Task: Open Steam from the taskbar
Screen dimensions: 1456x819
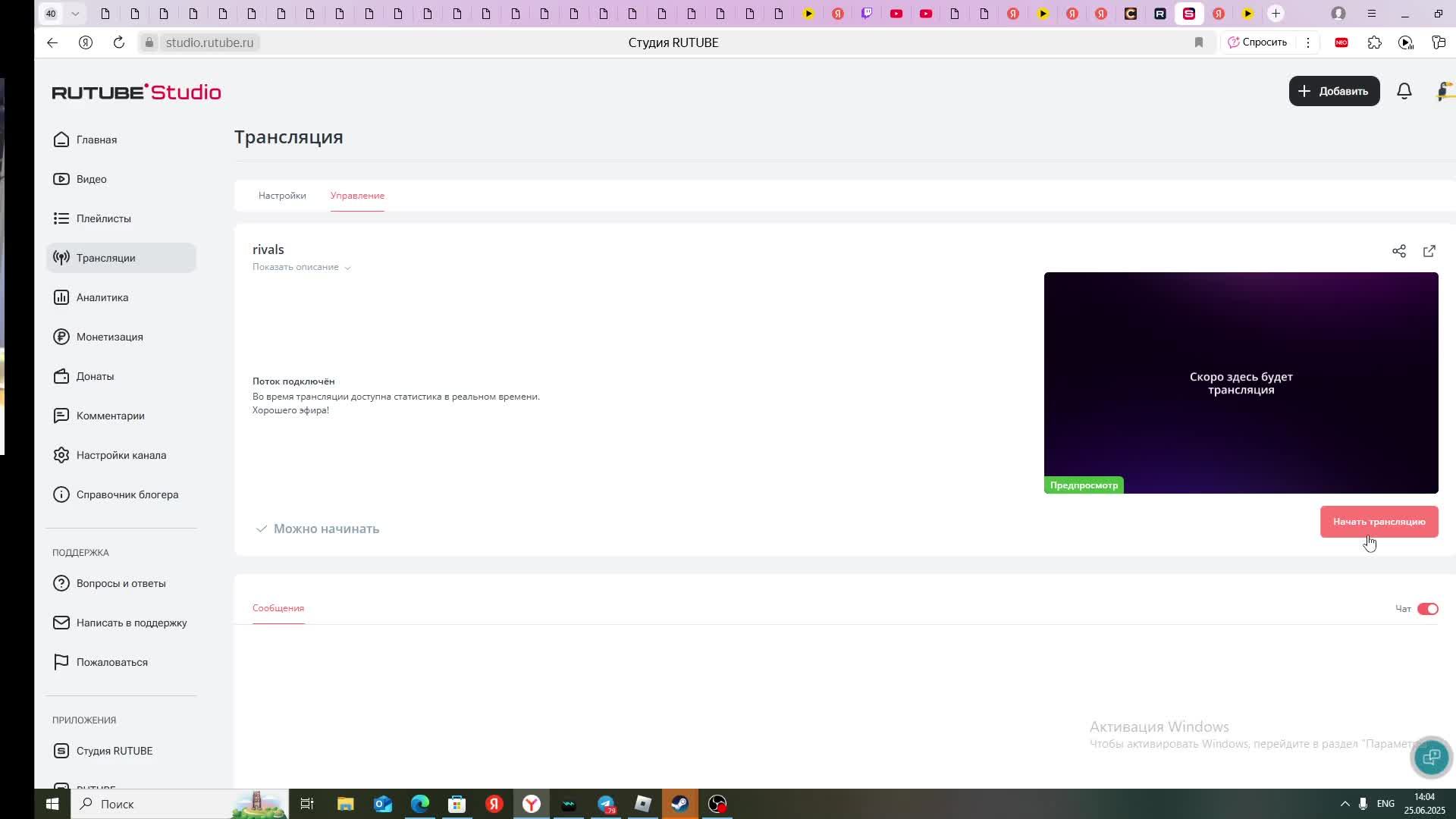Action: tap(680, 804)
